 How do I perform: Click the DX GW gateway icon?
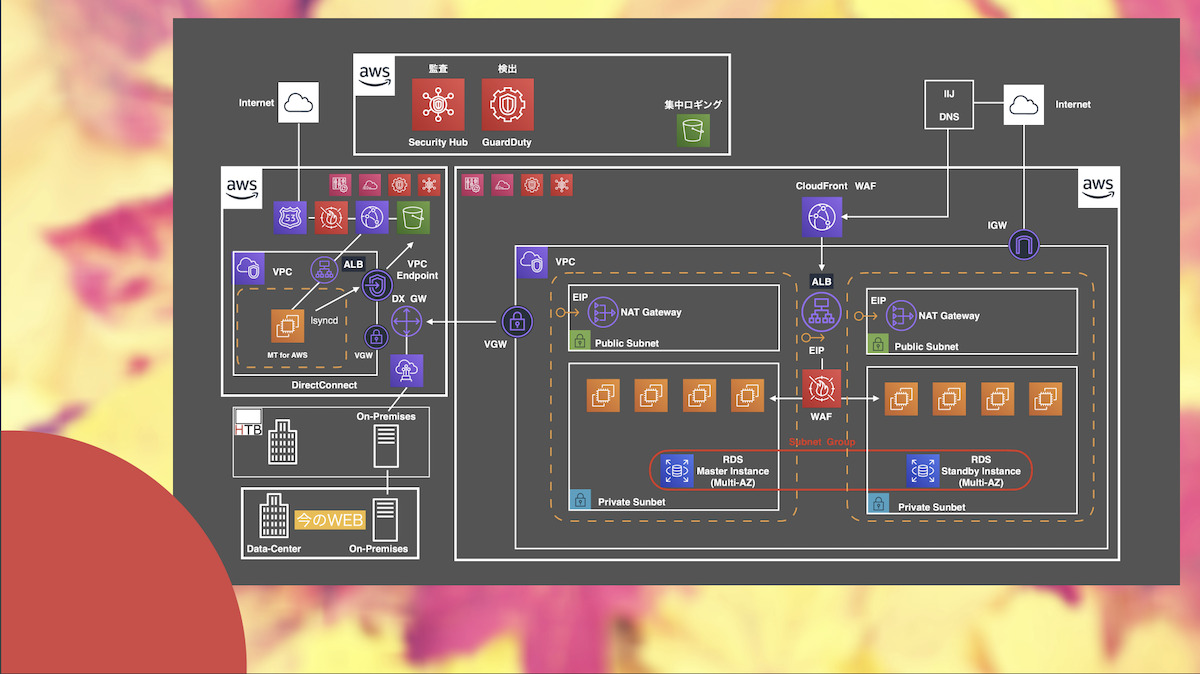point(407,323)
